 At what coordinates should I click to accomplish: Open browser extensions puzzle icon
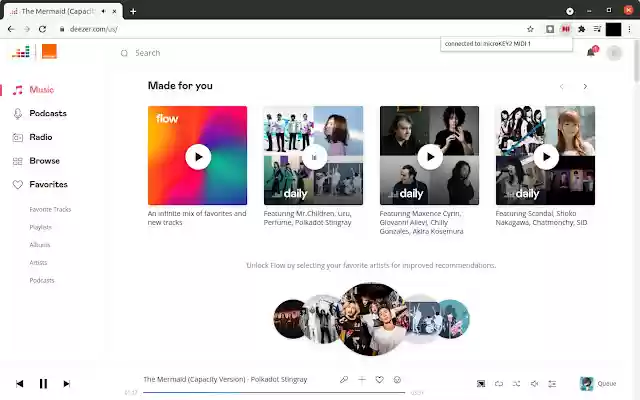coord(582,29)
